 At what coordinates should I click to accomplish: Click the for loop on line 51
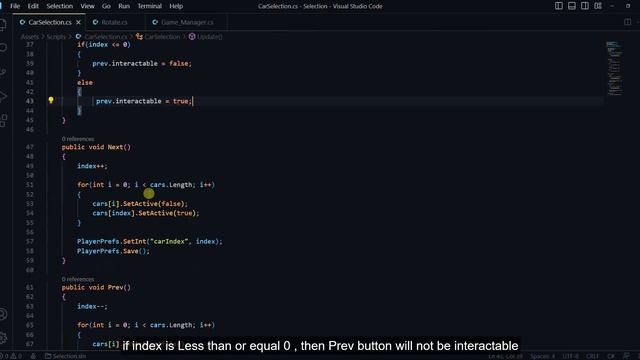146,185
